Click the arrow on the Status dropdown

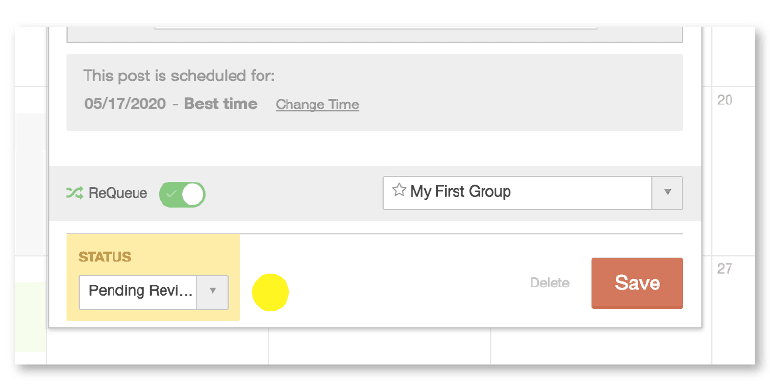[213, 292]
